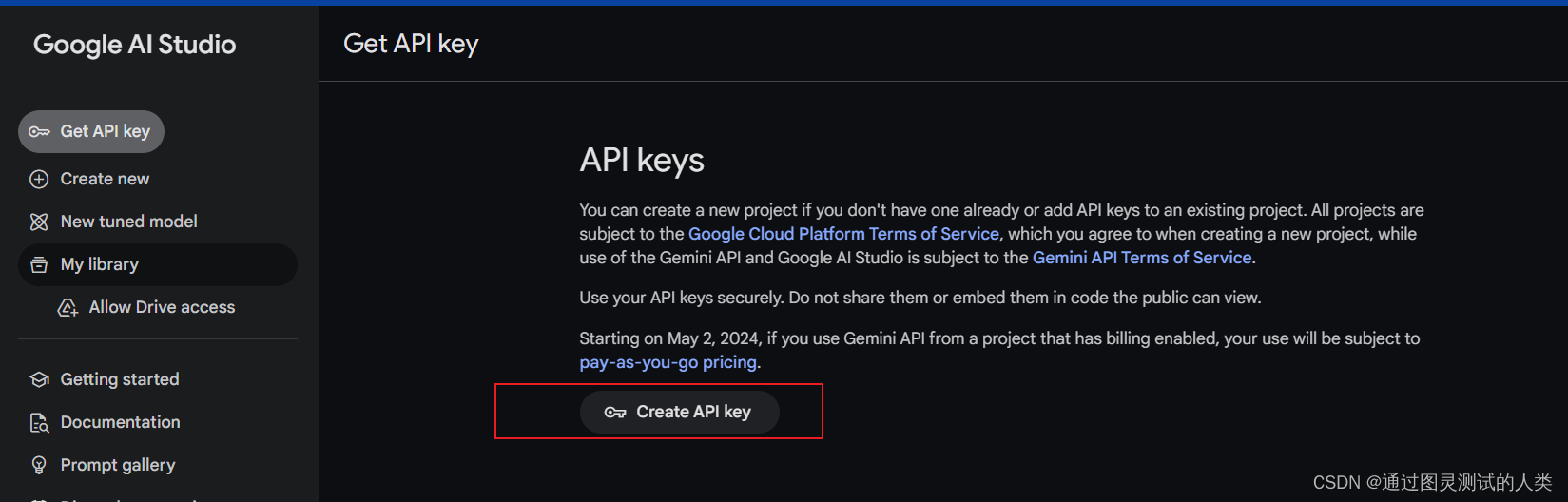This screenshot has height=502, width=1568.
Task: Click the Getting started graduation cap icon
Action: coord(39,379)
